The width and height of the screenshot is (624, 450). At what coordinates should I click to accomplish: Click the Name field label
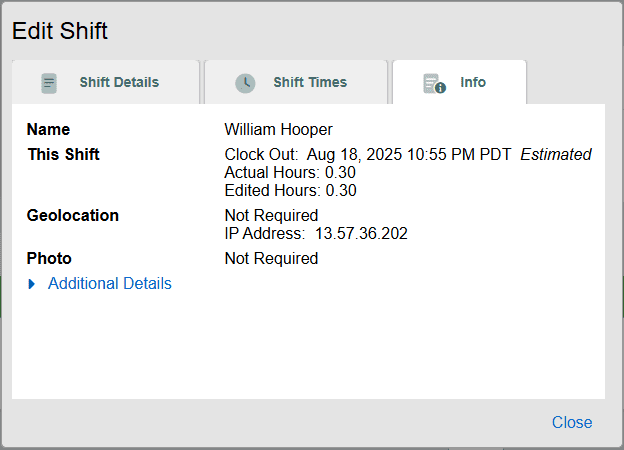48,130
